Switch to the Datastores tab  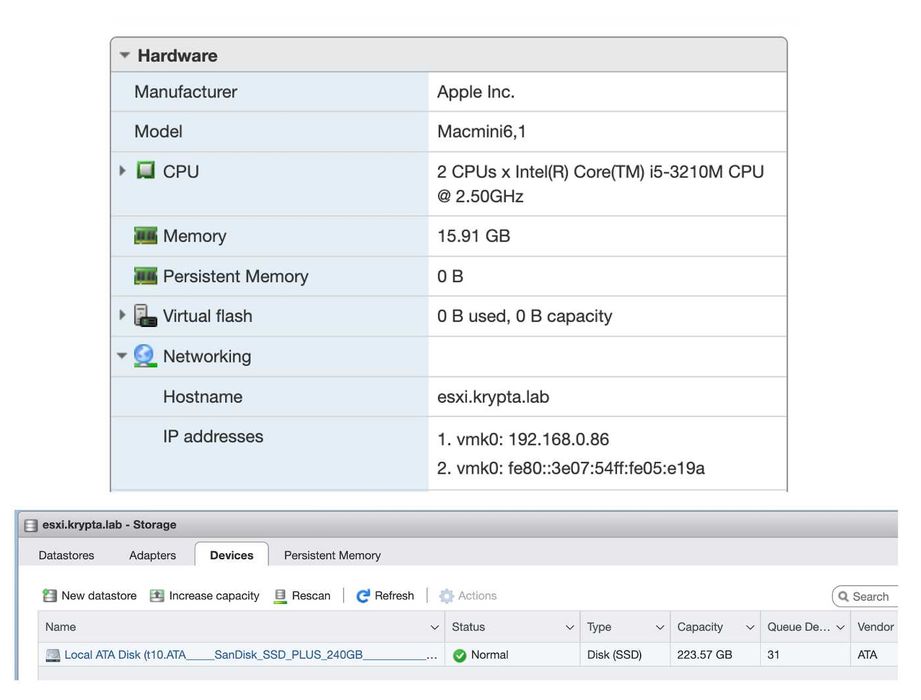[66, 555]
